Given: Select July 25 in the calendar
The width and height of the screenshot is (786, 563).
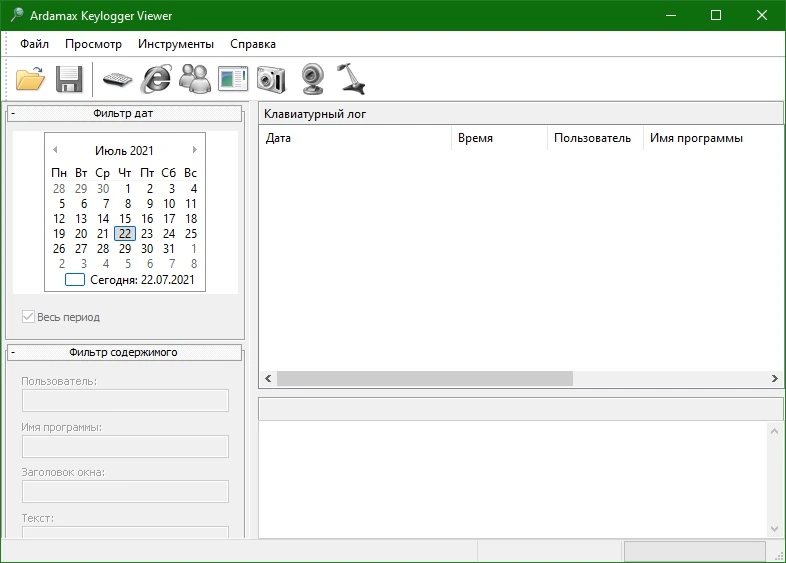Looking at the screenshot, I should coord(191,234).
